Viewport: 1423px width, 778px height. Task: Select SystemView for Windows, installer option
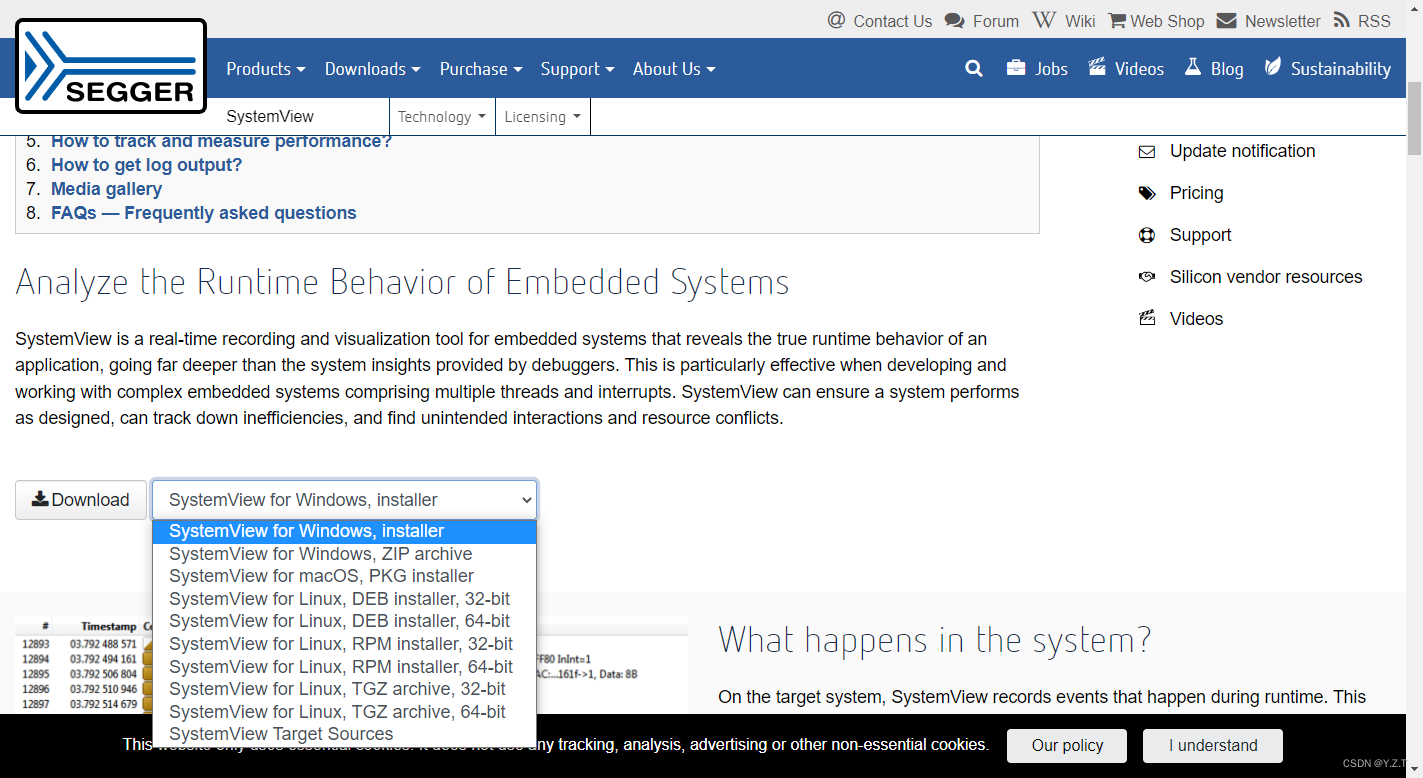[x=344, y=531]
